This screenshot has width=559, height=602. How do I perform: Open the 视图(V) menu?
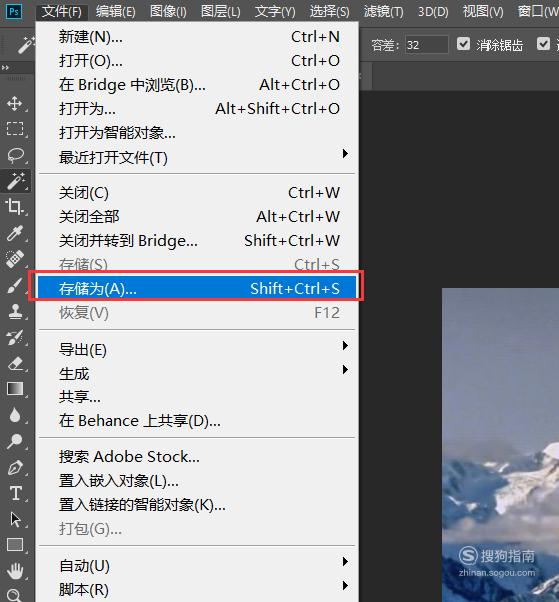tap(483, 12)
